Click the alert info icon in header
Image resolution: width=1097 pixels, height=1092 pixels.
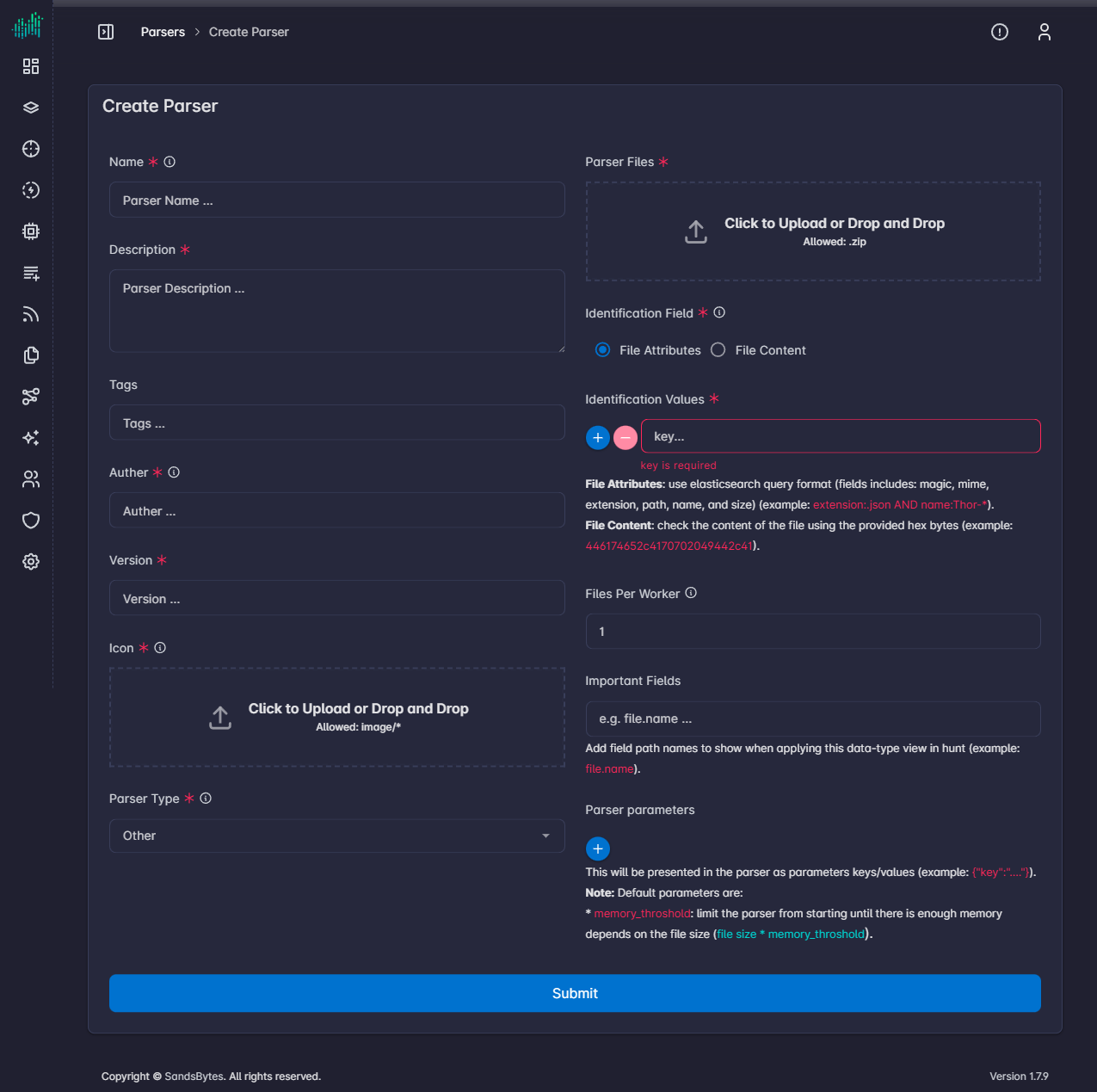click(1000, 32)
